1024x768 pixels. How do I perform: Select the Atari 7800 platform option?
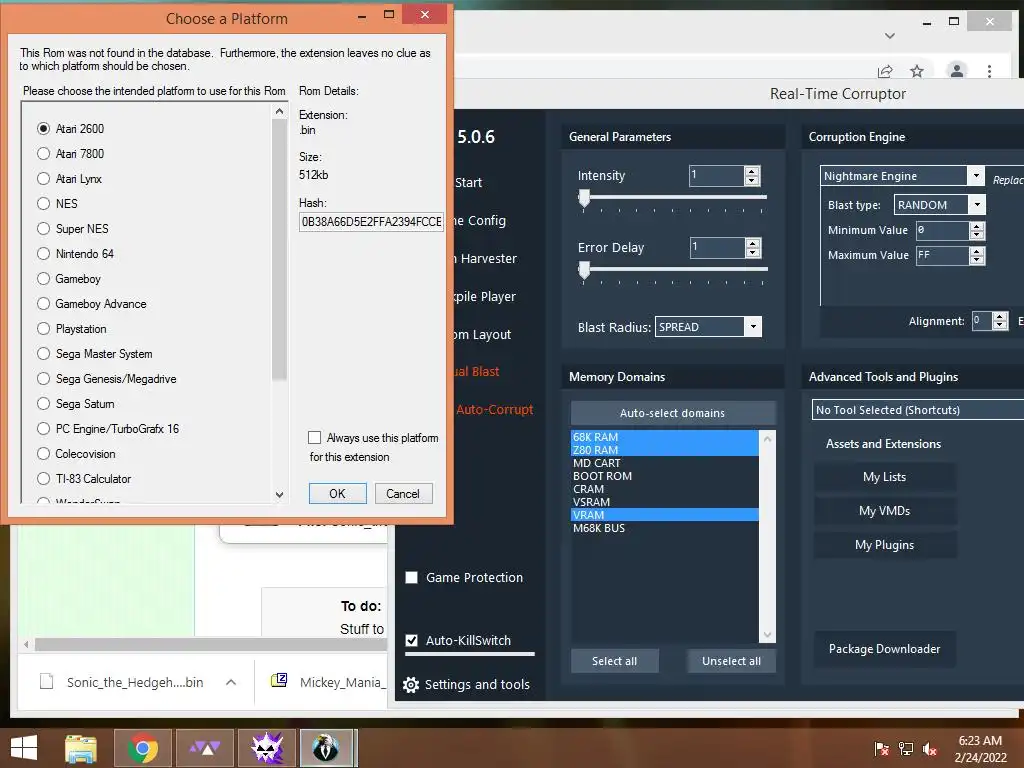44,153
